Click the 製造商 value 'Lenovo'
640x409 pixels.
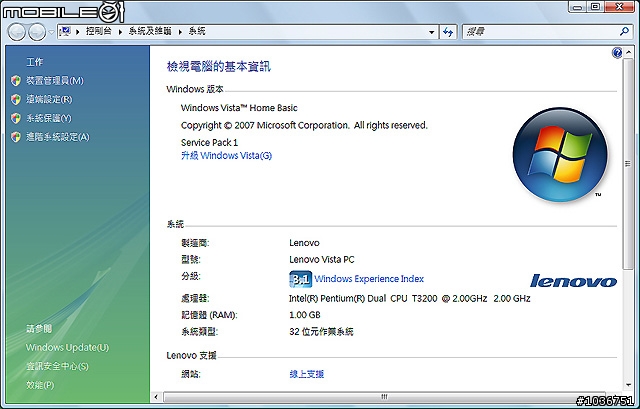[304, 243]
